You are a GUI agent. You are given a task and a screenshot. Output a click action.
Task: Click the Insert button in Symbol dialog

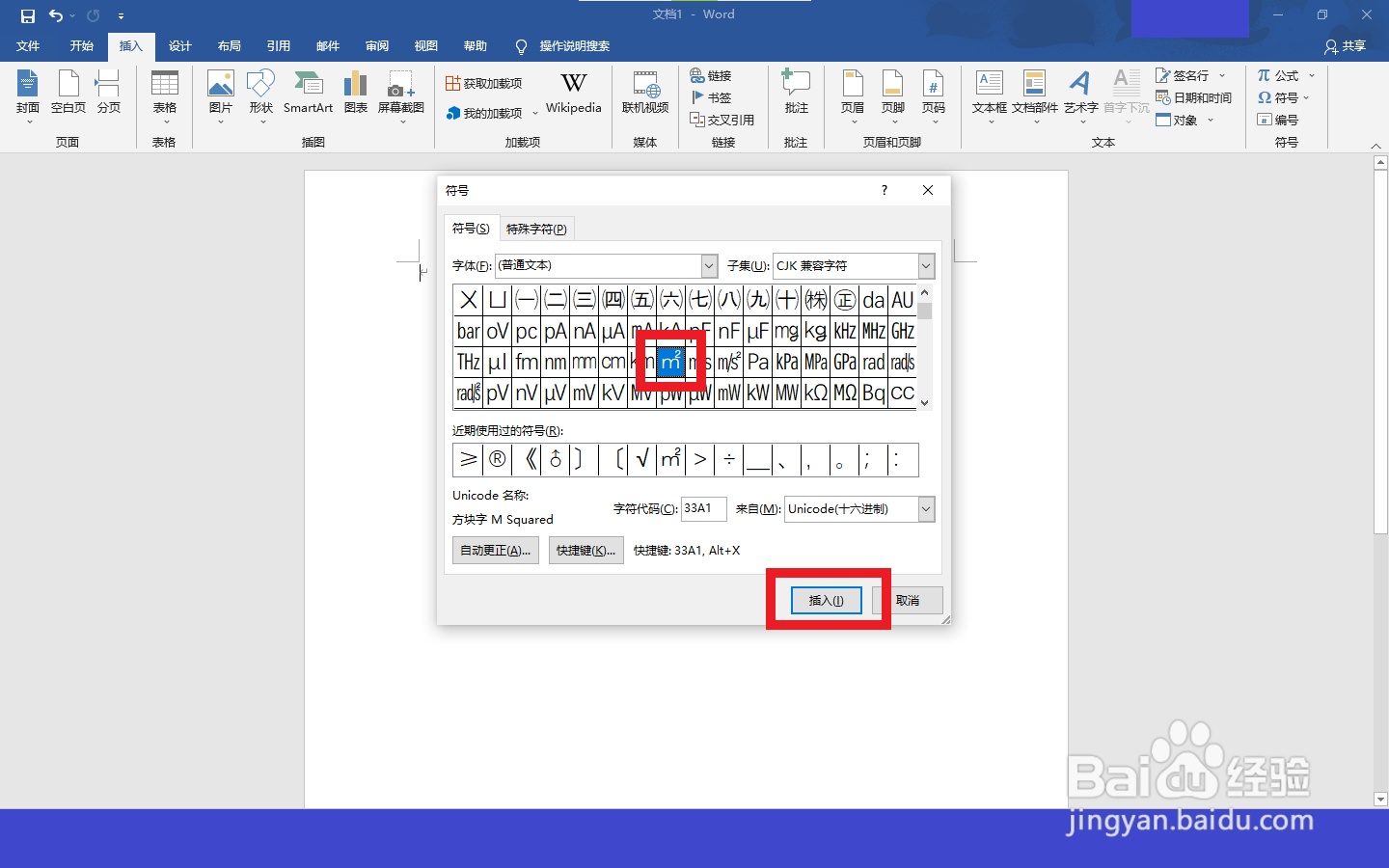pos(827,600)
